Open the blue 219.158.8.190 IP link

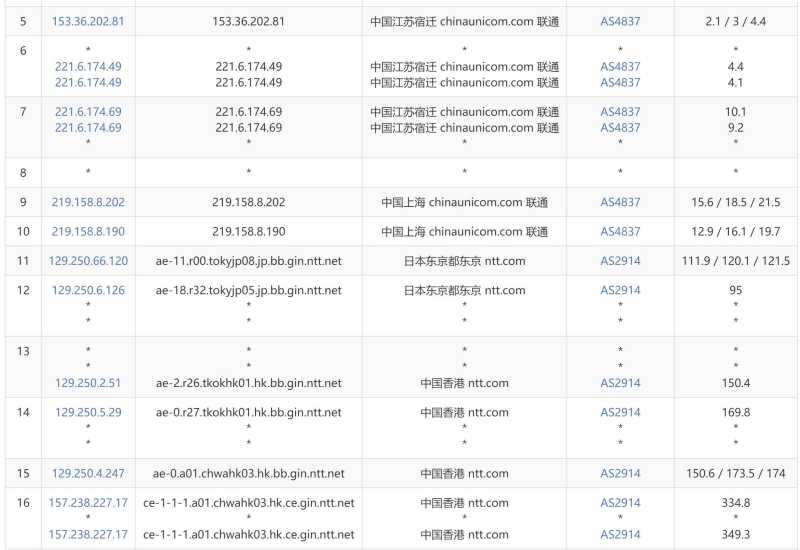(88, 232)
